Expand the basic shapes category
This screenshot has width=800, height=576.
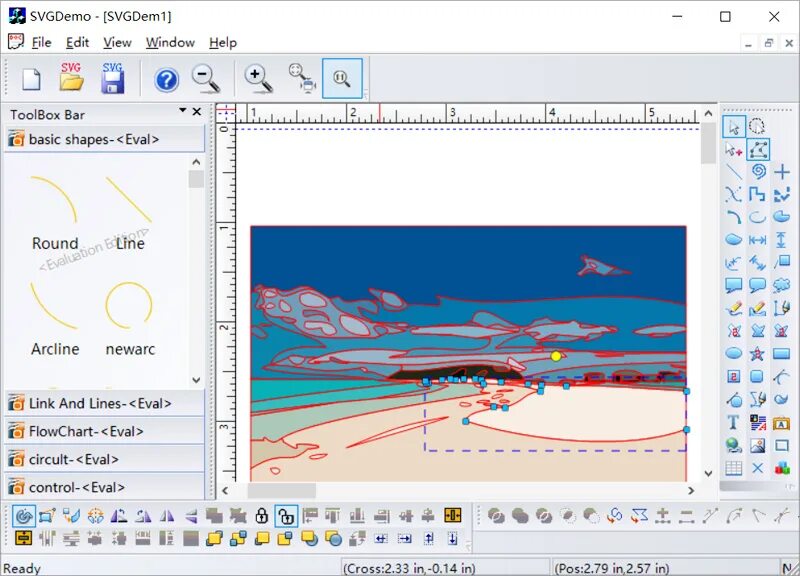pyautogui.click(x=105, y=139)
